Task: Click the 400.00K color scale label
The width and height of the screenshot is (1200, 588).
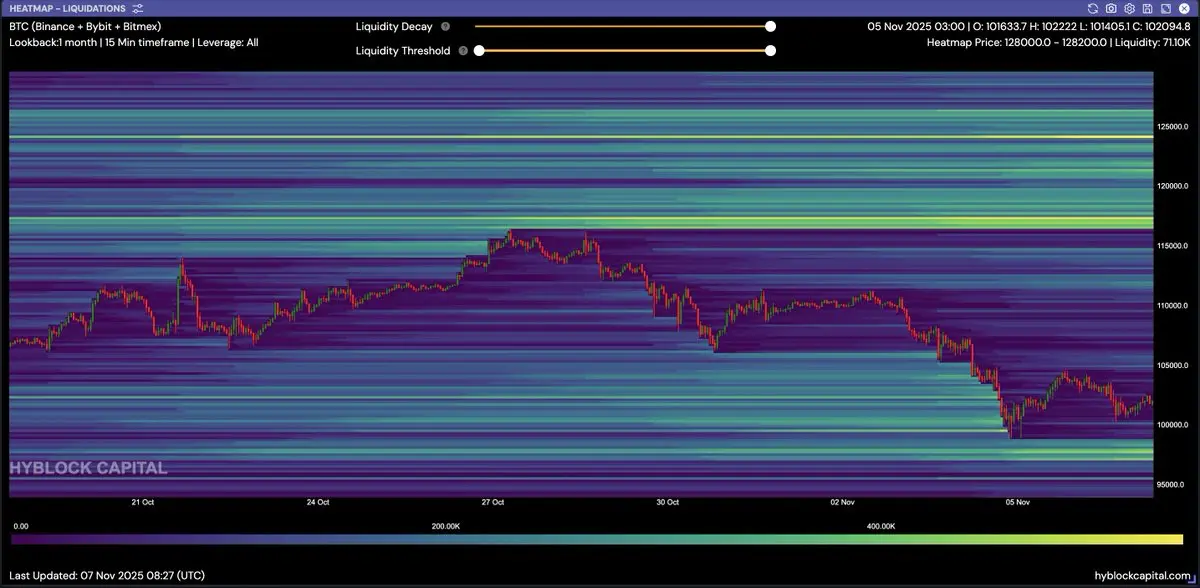Action: coord(880,525)
